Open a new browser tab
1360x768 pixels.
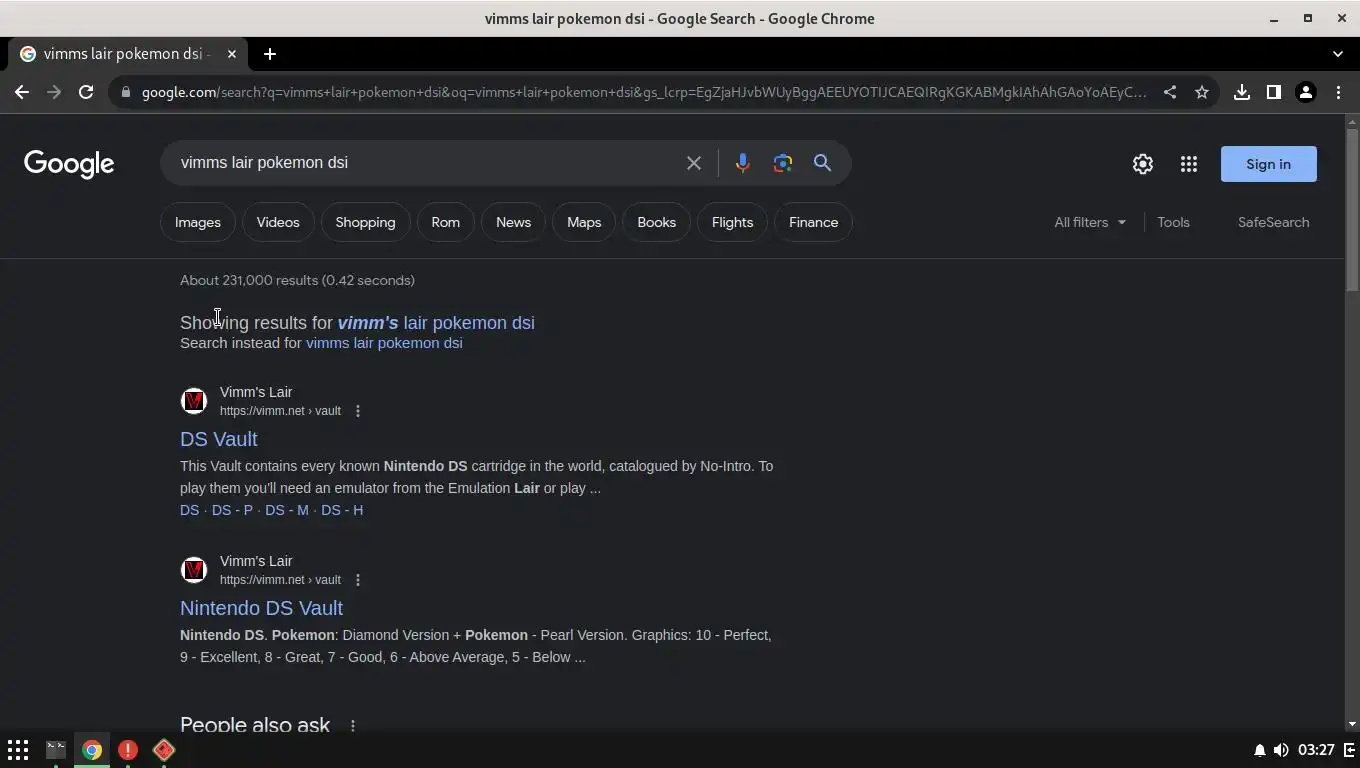click(x=270, y=54)
